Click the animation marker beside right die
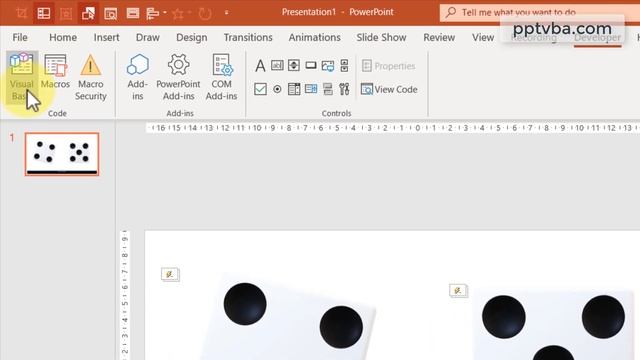The width and height of the screenshot is (640, 360). [458, 291]
